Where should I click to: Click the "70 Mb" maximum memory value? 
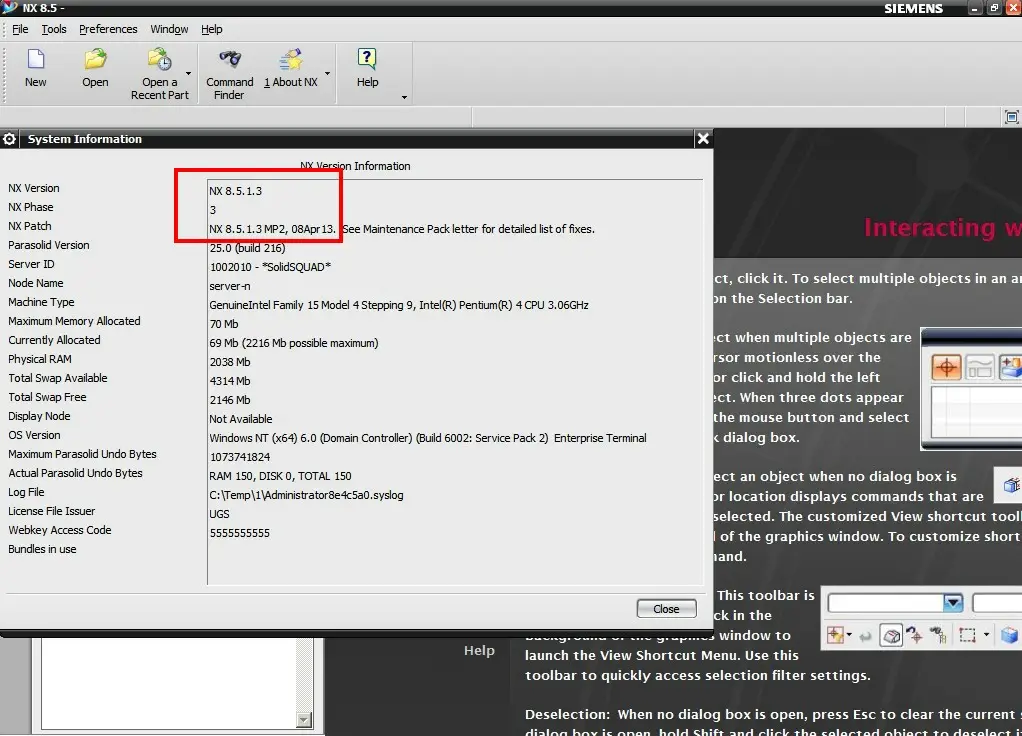[x=224, y=324]
